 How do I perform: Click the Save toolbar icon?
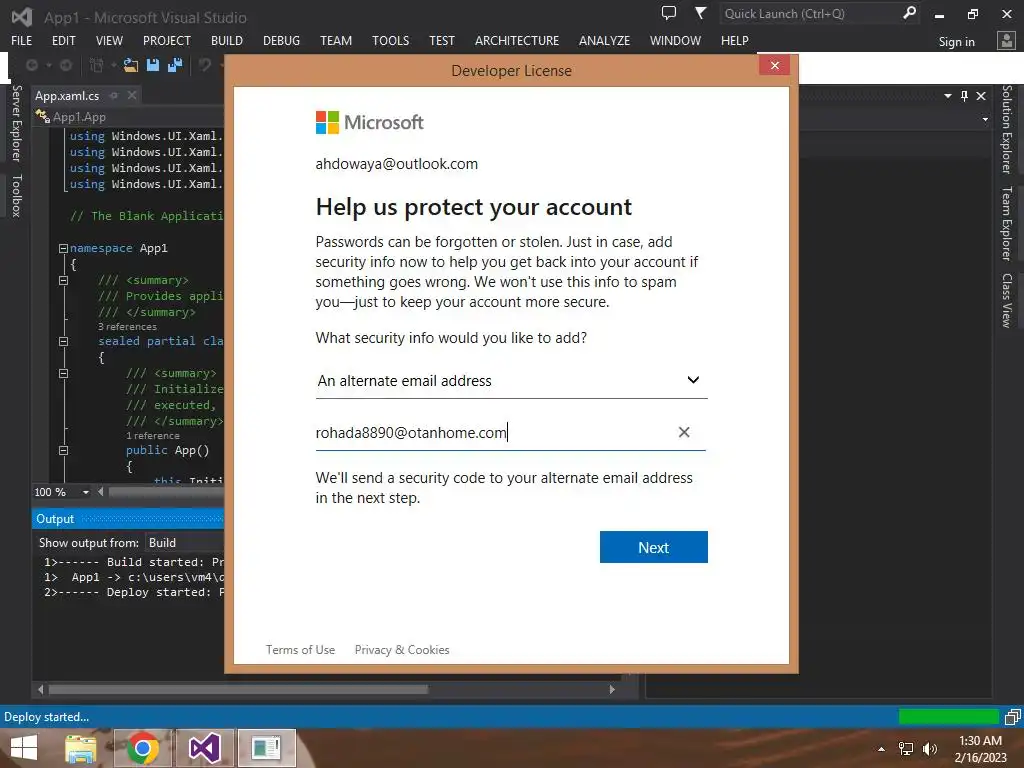point(153,65)
